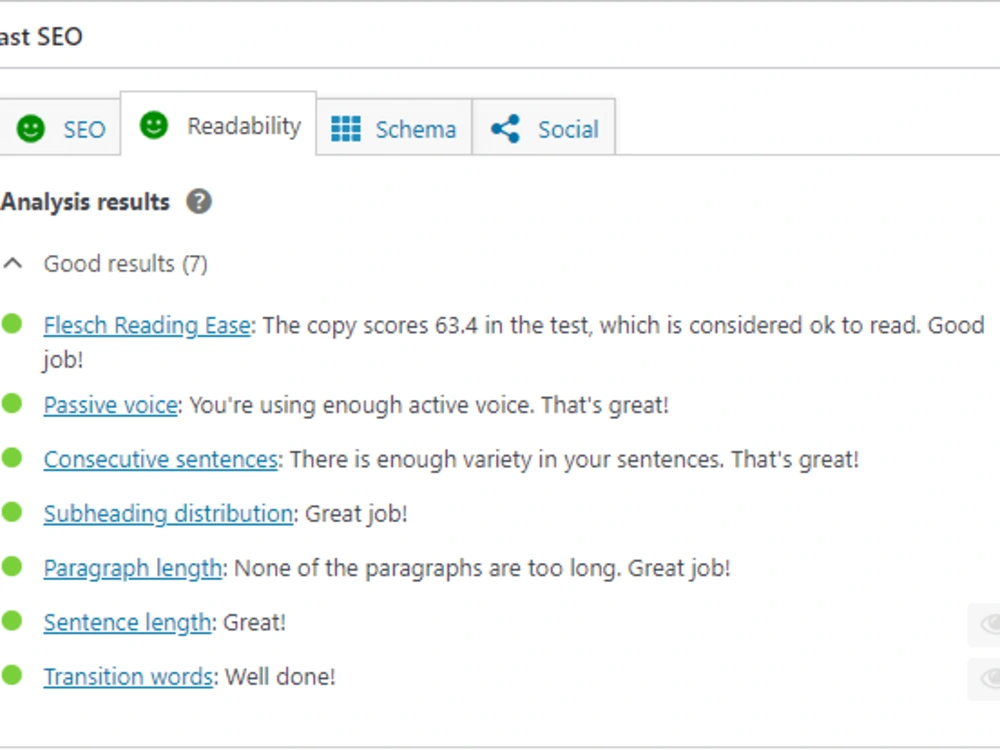Viewport: 1000px width, 750px height.
Task: Open the Flesch Reading Ease link
Action: pyautogui.click(x=147, y=325)
